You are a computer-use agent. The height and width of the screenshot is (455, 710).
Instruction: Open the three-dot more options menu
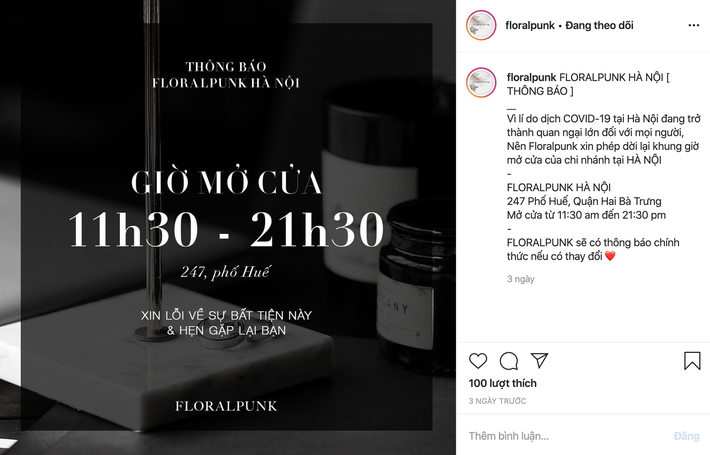click(694, 25)
